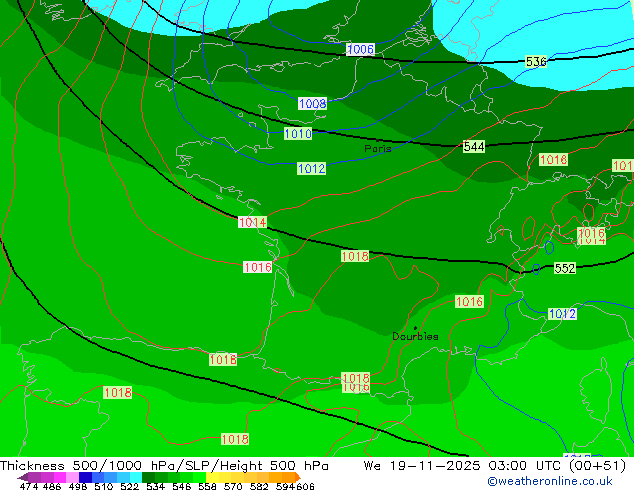634x490 pixels.
Task: Select the blue 1010 isobar label
Action: pos(298,133)
